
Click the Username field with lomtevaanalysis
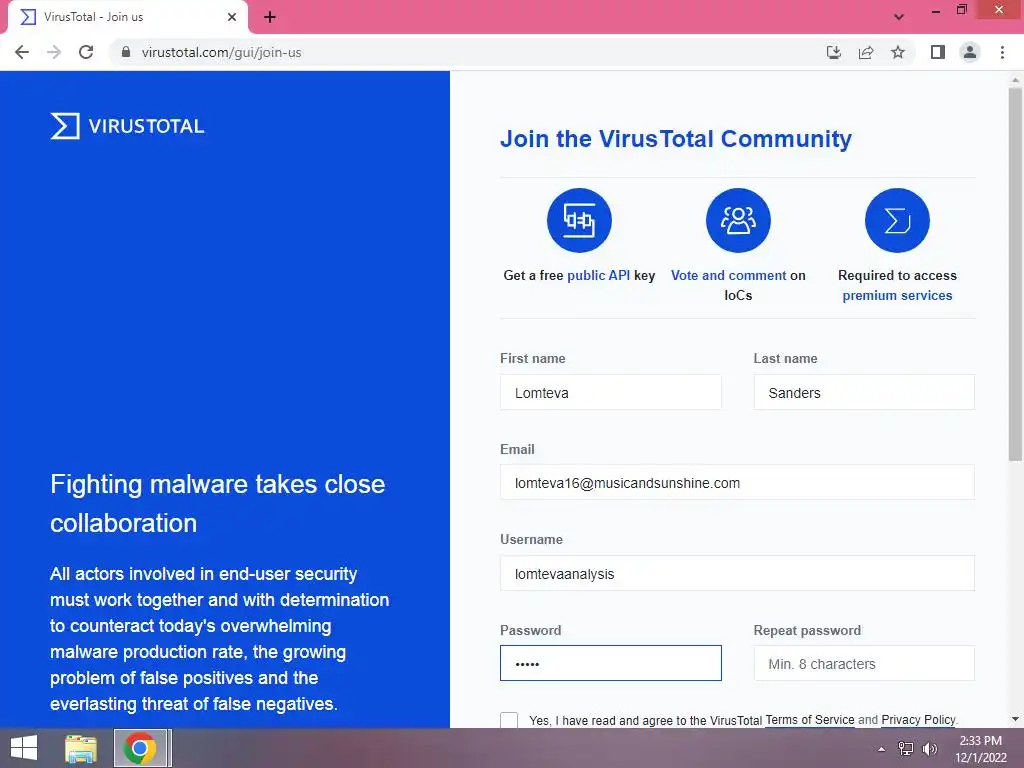737,573
